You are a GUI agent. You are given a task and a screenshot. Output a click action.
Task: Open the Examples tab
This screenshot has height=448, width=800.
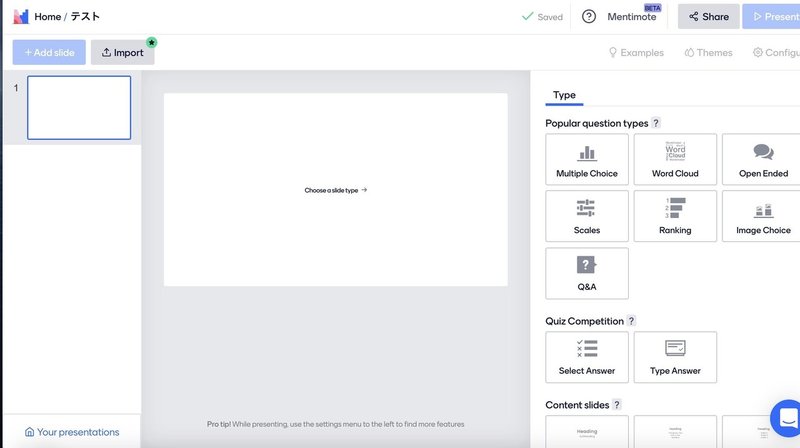(x=636, y=53)
